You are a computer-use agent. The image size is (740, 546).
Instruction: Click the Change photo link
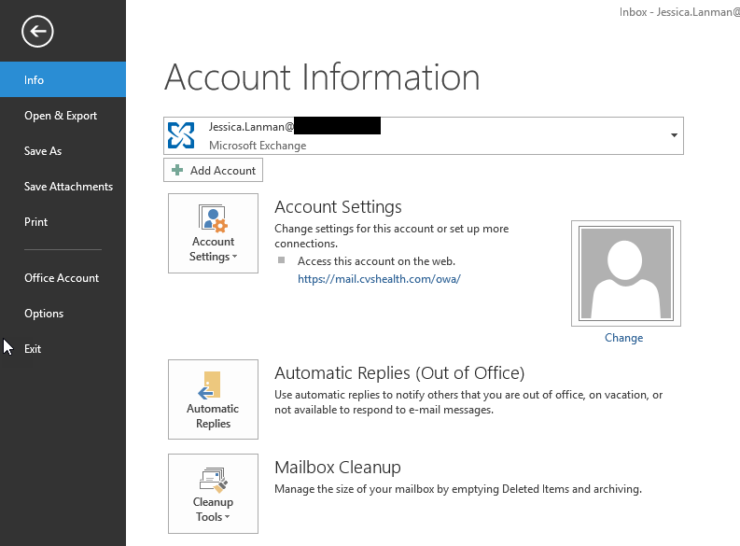pos(623,338)
